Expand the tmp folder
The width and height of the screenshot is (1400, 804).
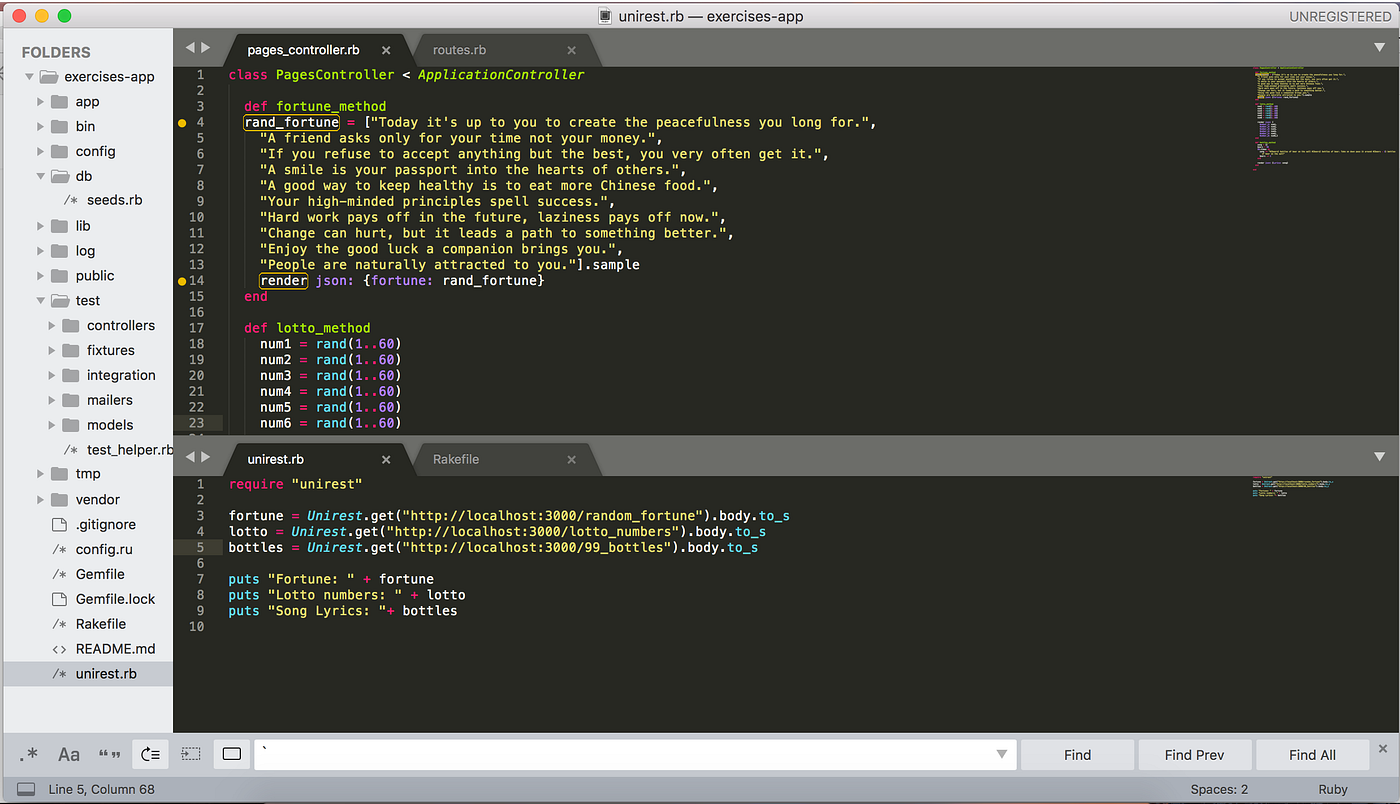[41, 474]
